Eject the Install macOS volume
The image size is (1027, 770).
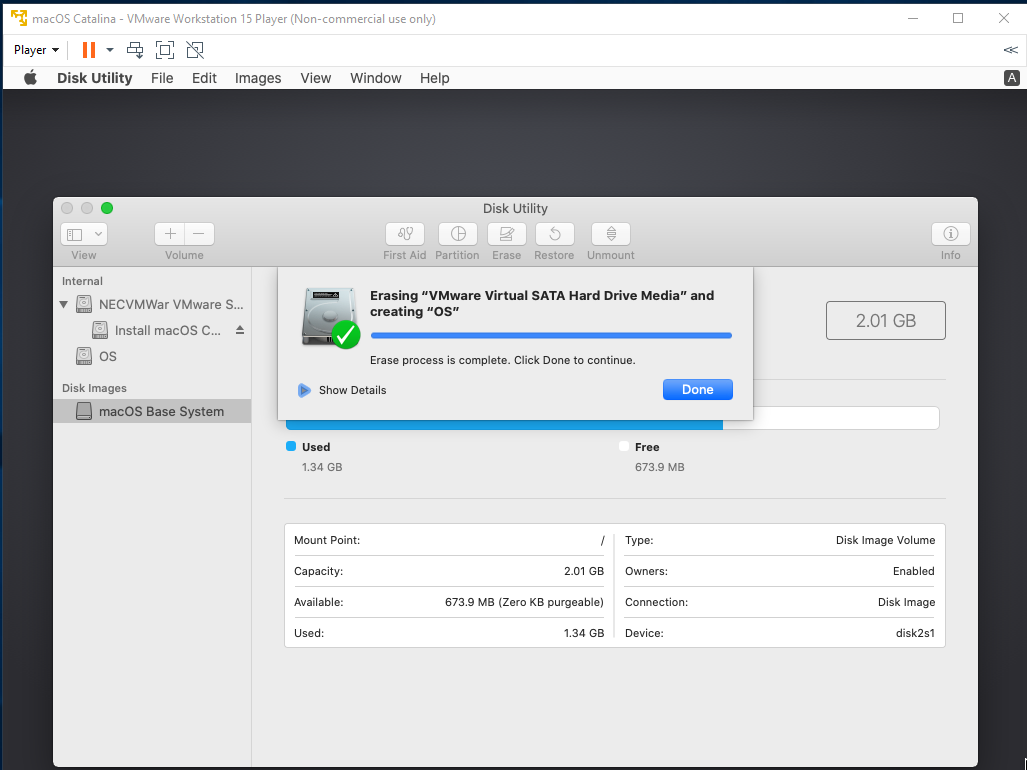pyautogui.click(x=240, y=330)
